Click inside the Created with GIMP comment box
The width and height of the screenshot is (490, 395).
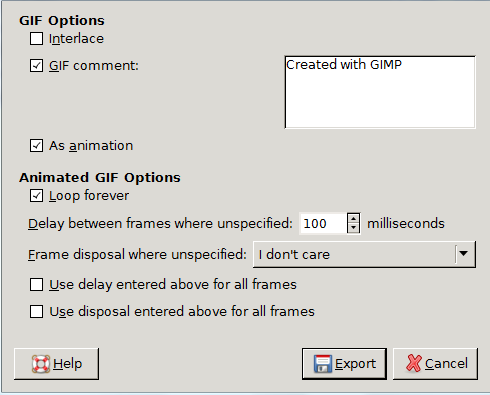[x=380, y=92]
